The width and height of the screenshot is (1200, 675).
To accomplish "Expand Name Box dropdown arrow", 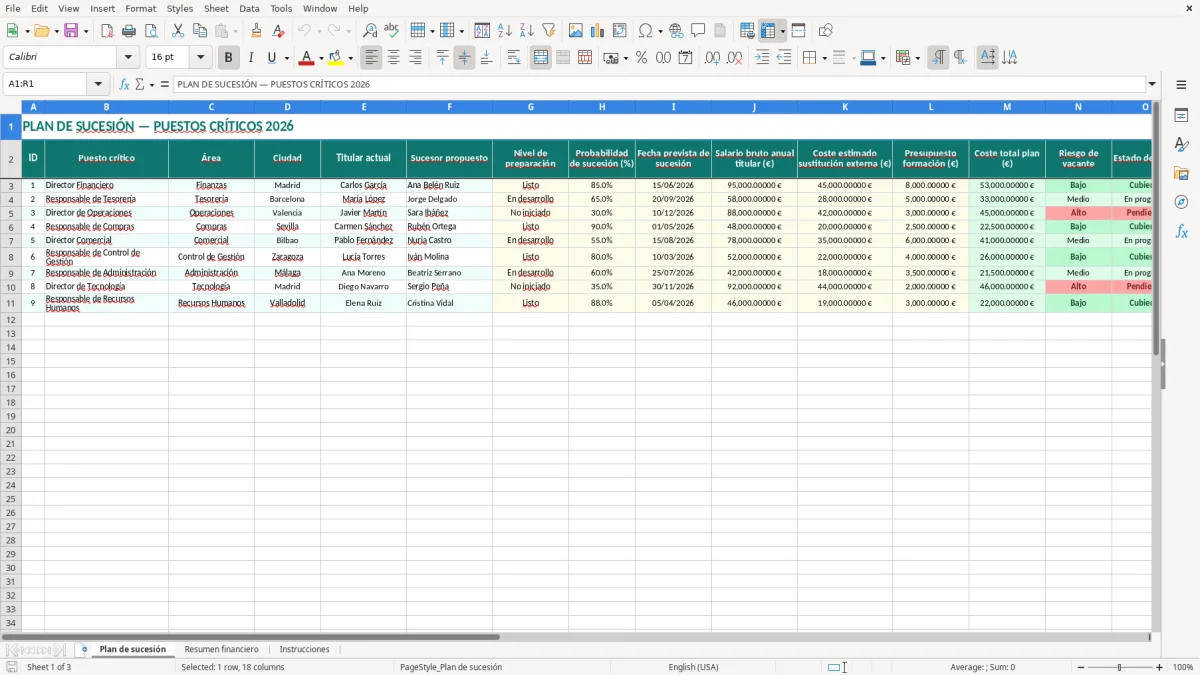I will pyautogui.click(x=98, y=84).
